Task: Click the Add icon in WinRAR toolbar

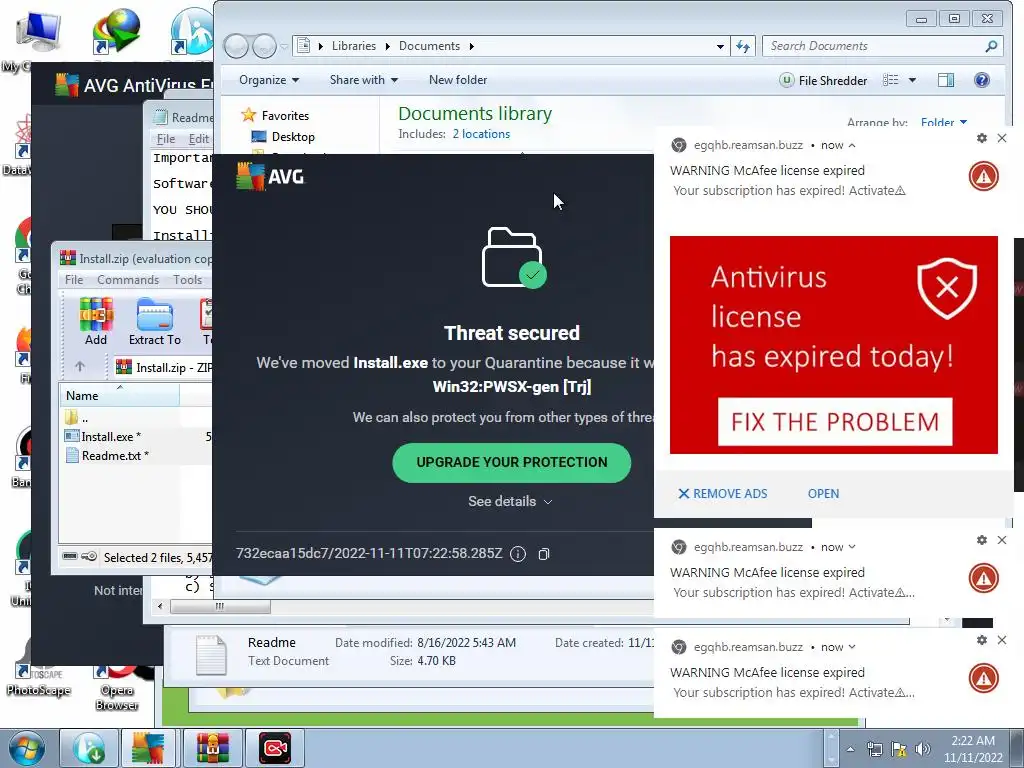Action: pos(96,321)
